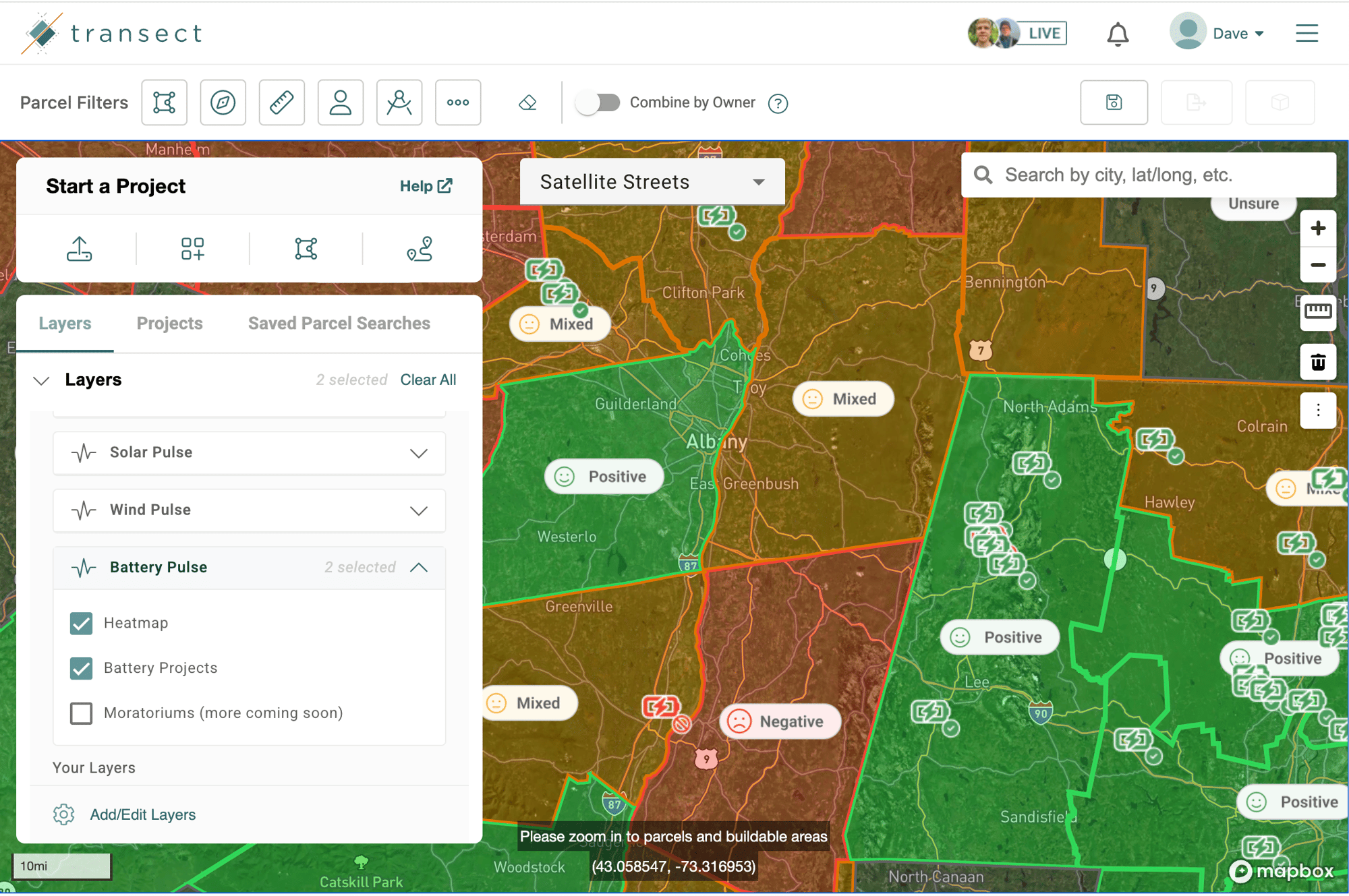Click red battery project marker near Negative
Image resolution: width=1349 pixels, height=896 pixels.
point(660,707)
